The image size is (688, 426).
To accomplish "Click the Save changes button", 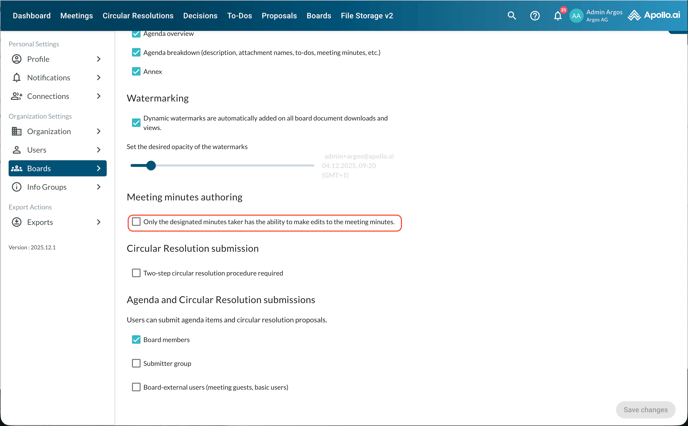I will click(645, 410).
